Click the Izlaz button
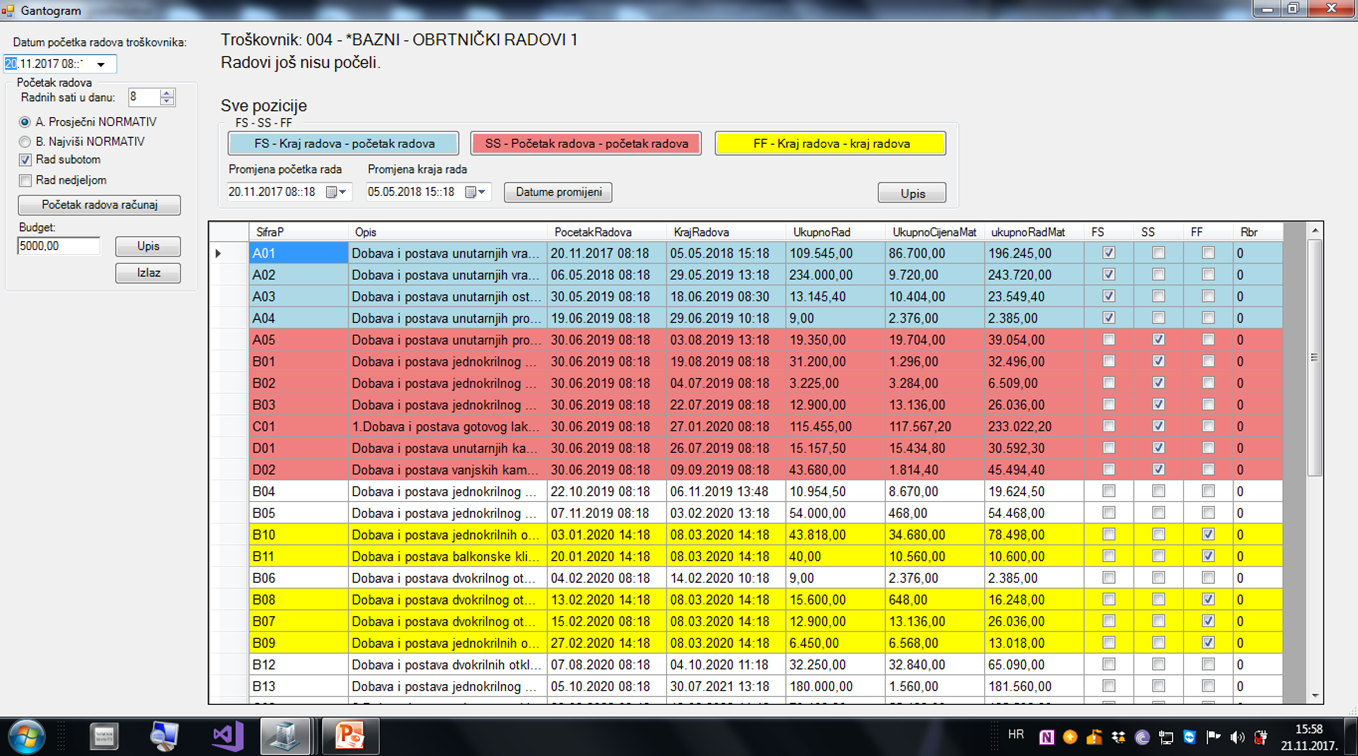Image resolution: width=1358 pixels, height=756 pixels. [x=148, y=273]
